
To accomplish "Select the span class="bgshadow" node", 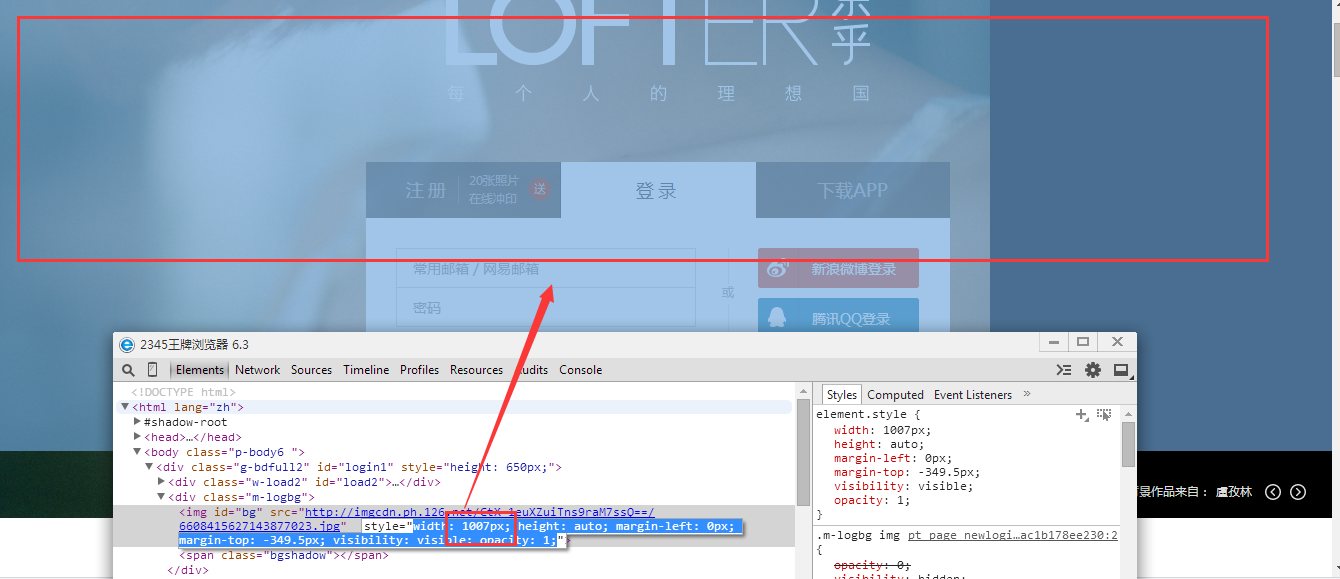I will pos(283,555).
